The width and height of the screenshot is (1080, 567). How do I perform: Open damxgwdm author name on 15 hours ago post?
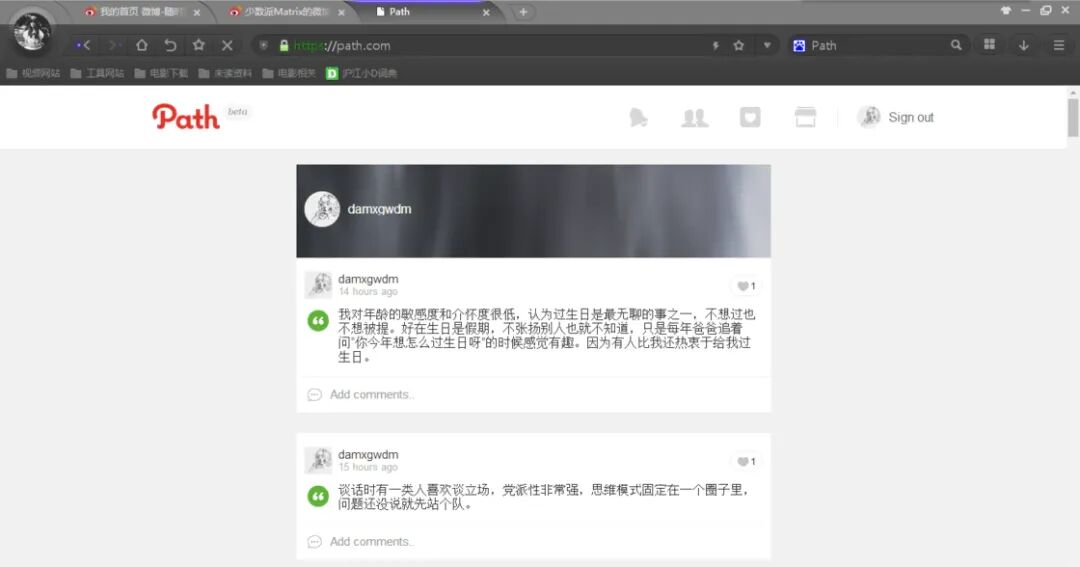click(368, 455)
